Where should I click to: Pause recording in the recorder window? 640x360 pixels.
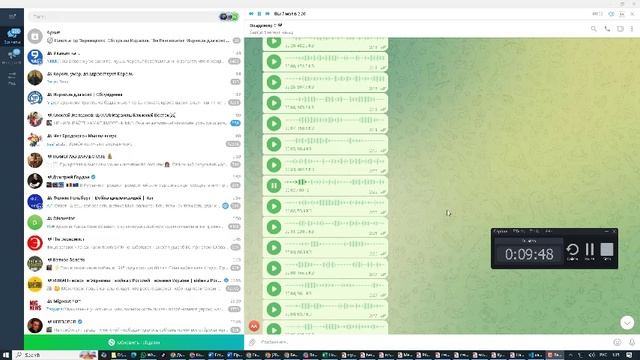[590, 250]
